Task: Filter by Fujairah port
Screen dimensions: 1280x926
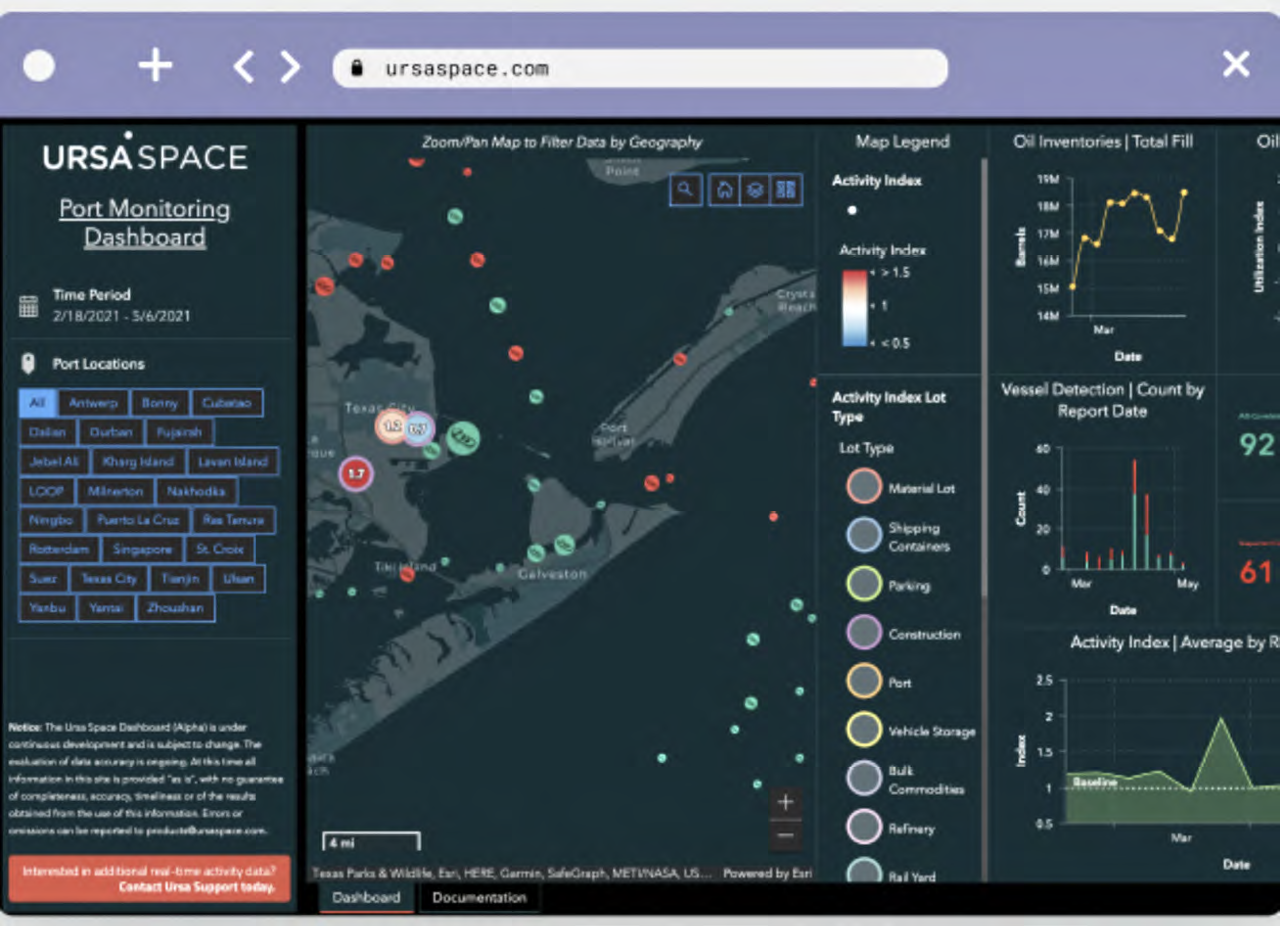Action: point(179,432)
